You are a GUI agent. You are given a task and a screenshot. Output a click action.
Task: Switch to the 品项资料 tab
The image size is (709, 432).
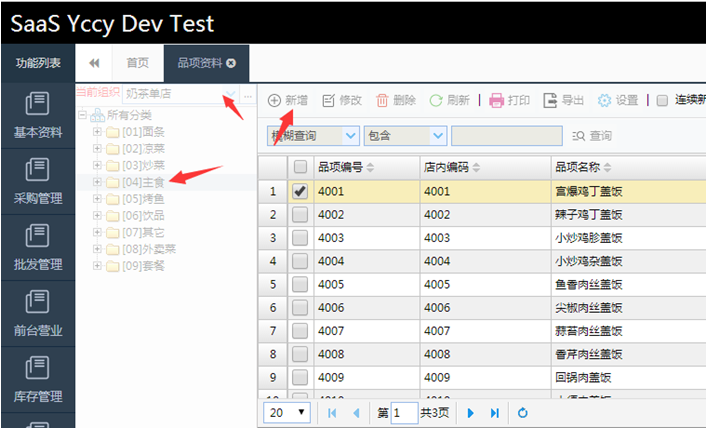coord(200,63)
